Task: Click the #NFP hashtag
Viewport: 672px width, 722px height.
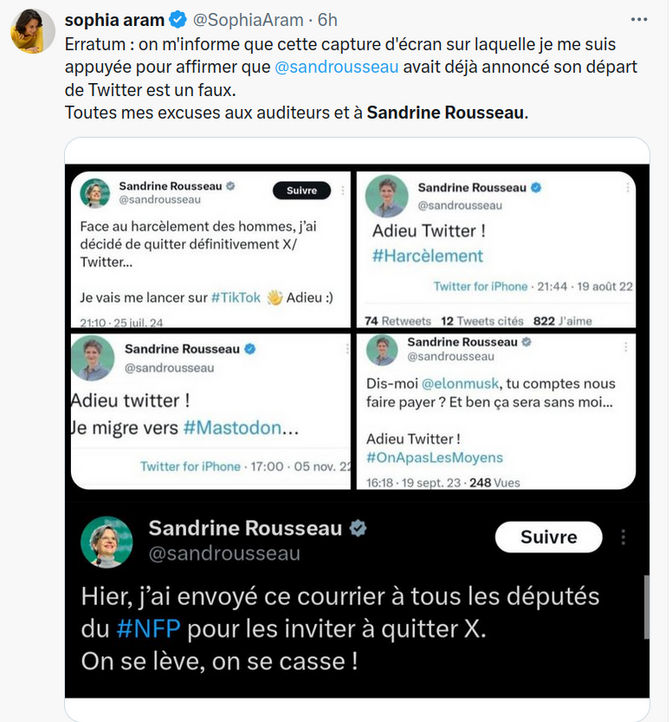Action: coord(148,630)
